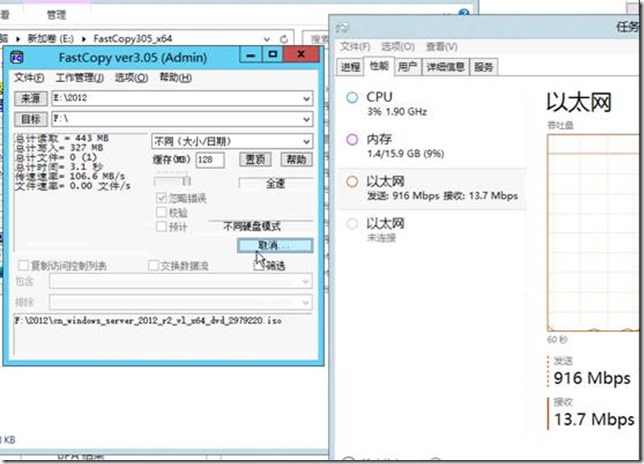Click the copying ISO file path text
Image resolution: width=644 pixels, height=464 pixels.
point(148,321)
